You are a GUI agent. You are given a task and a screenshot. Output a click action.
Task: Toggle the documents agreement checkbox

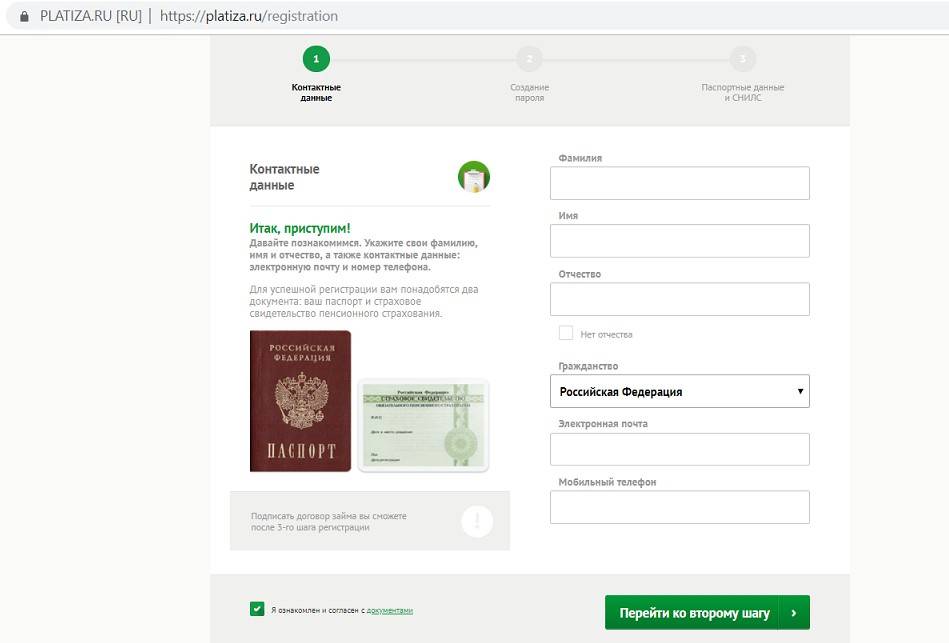[x=257, y=608]
